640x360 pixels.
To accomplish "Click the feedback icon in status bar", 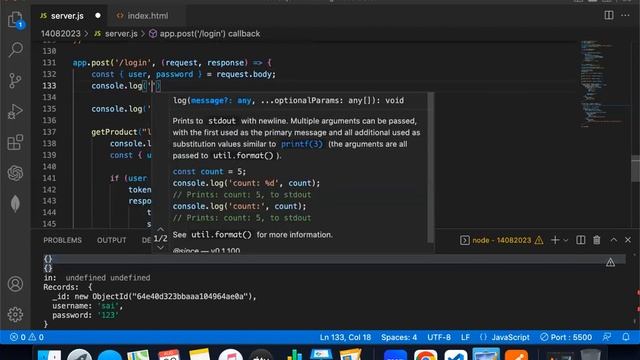I will (x=607, y=337).
